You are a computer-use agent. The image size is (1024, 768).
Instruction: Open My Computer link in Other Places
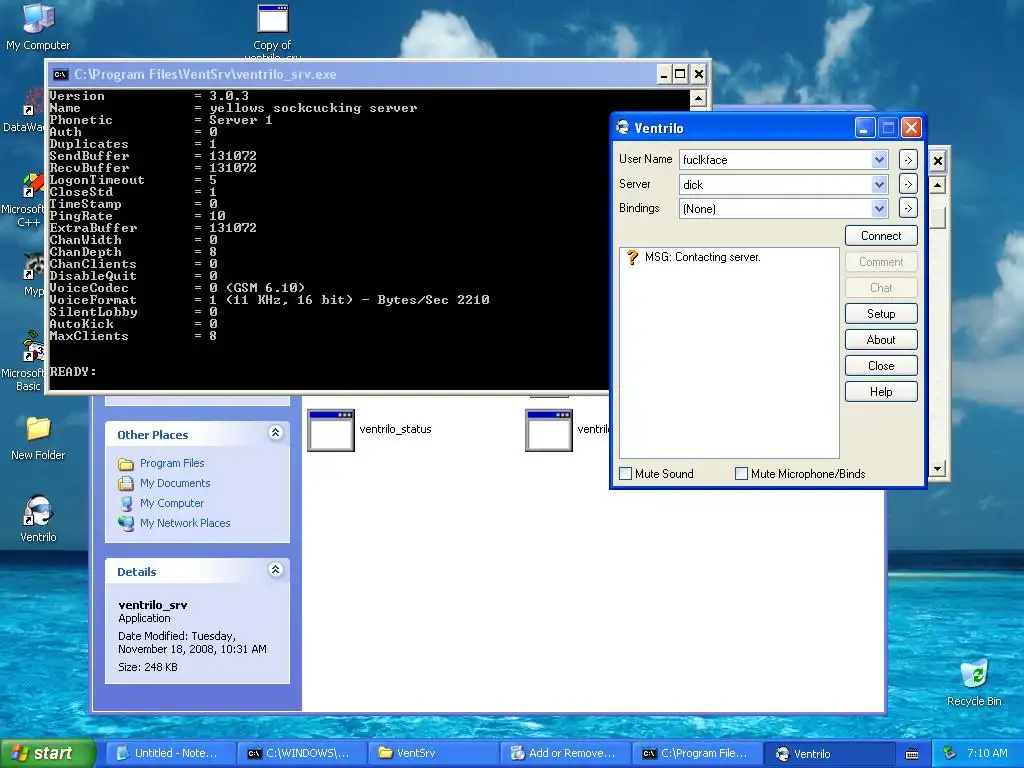(172, 504)
